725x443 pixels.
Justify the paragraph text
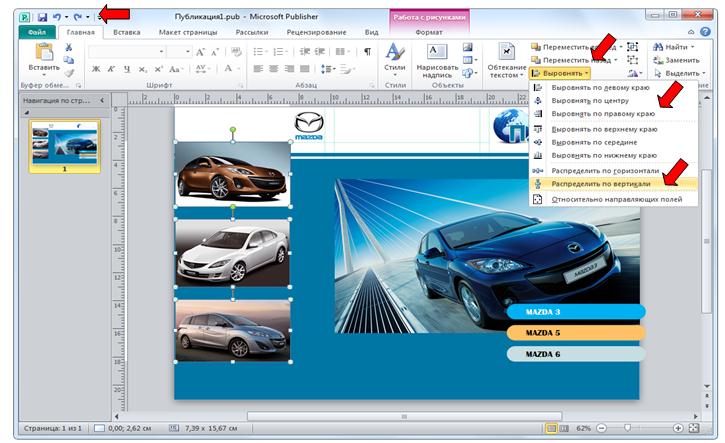point(305,69)
